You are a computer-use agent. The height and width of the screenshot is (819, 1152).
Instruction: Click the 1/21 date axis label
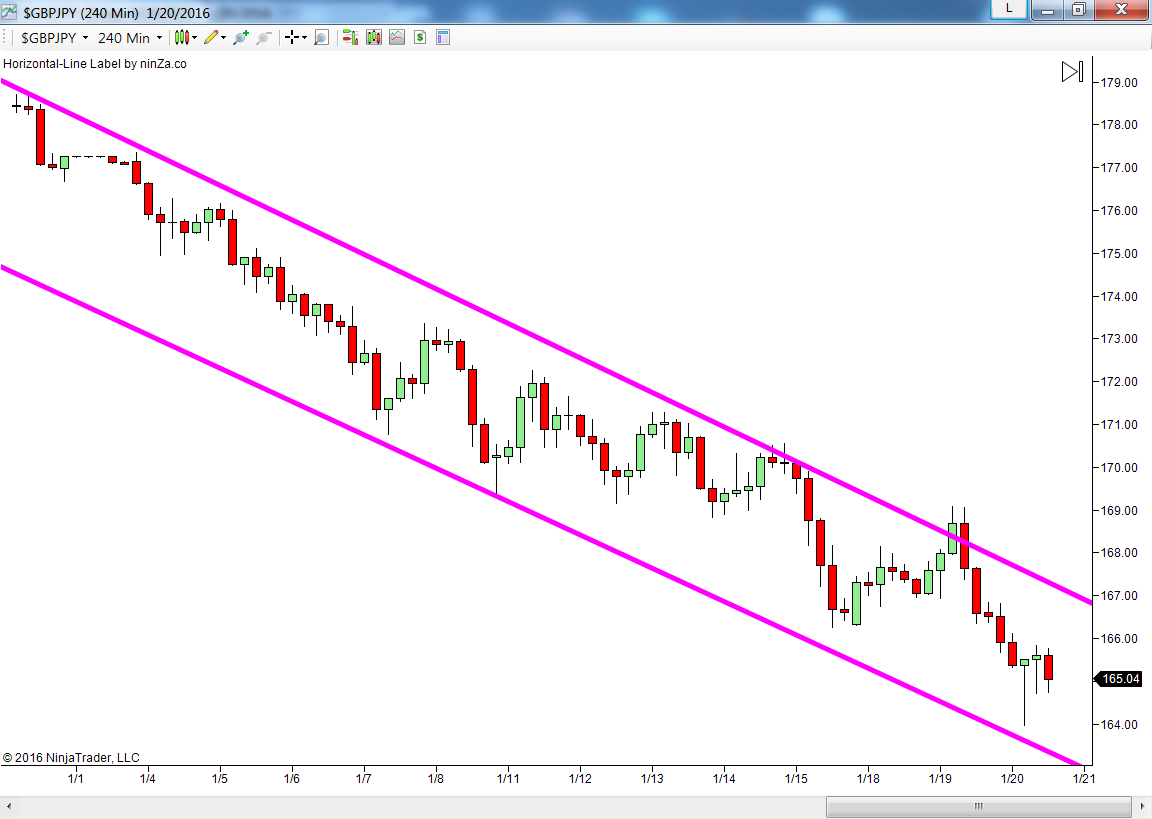(1084, 779)
